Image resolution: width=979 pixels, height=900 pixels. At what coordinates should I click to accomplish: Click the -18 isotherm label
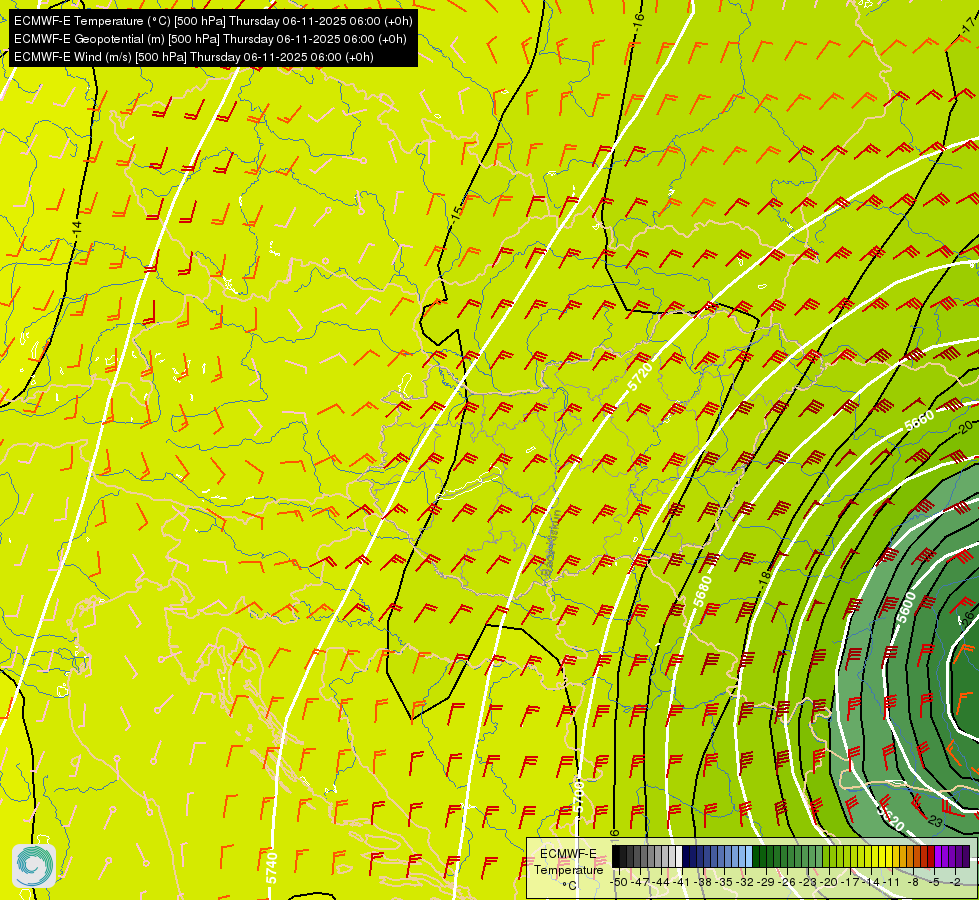(x=764, y=578)
